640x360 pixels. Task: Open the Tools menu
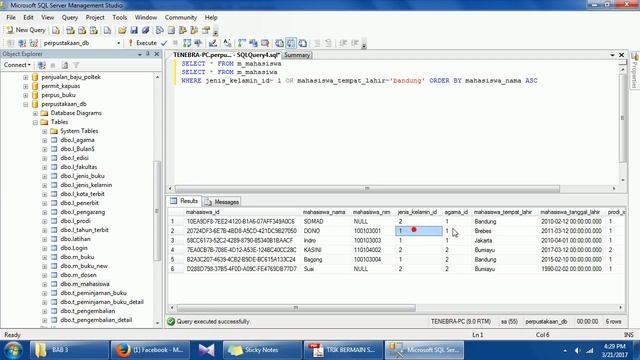(120, 18)
